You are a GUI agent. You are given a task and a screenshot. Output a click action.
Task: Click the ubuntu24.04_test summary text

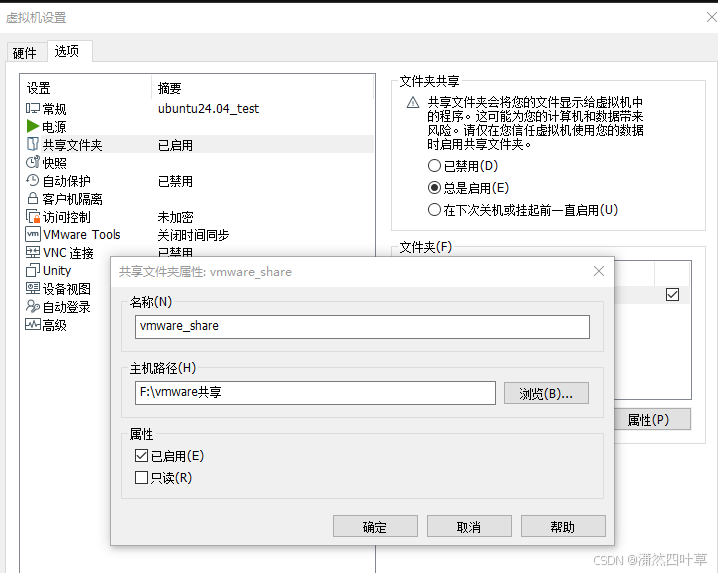pyautogui.click(x=208, y=109)
